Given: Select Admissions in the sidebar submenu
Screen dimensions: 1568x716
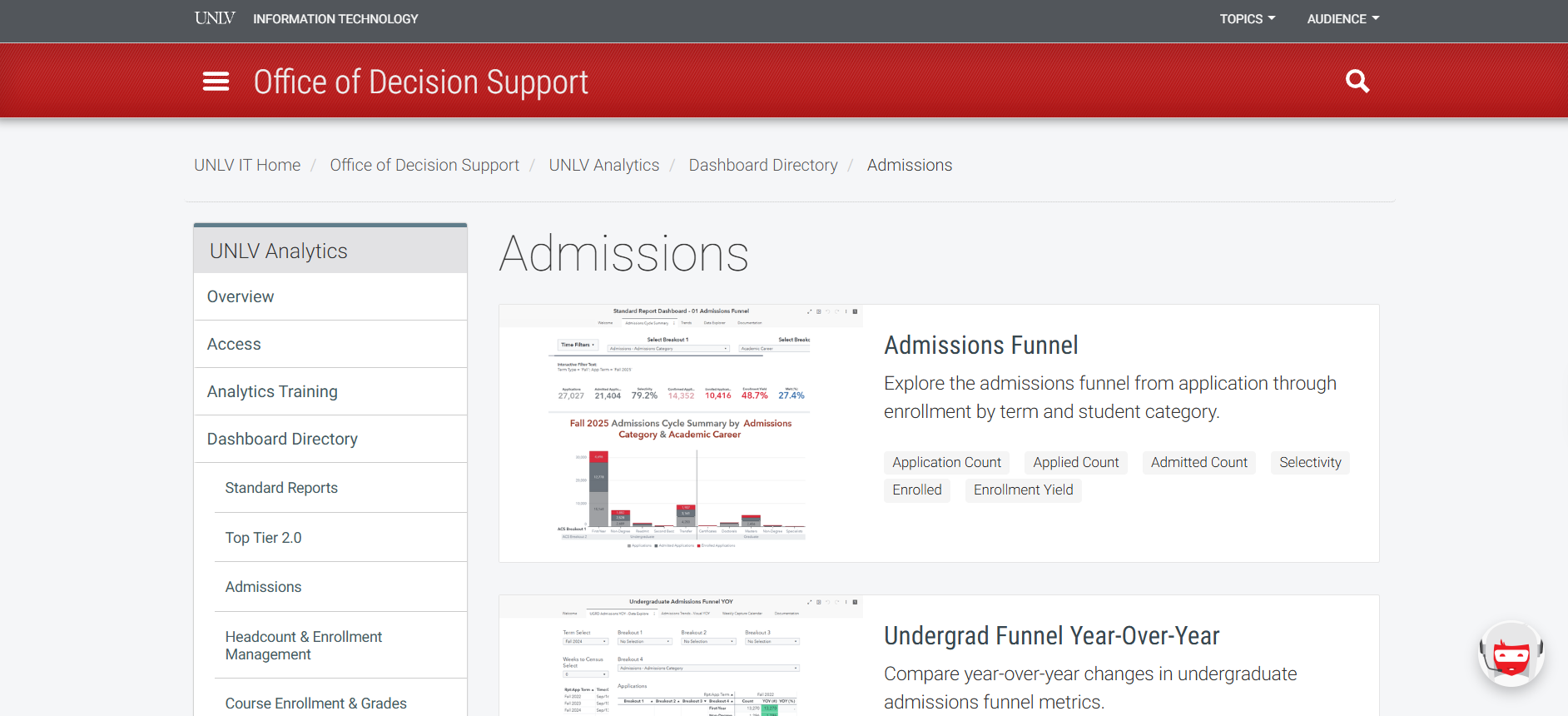Looking at the screenshot, I should point(340,587).
